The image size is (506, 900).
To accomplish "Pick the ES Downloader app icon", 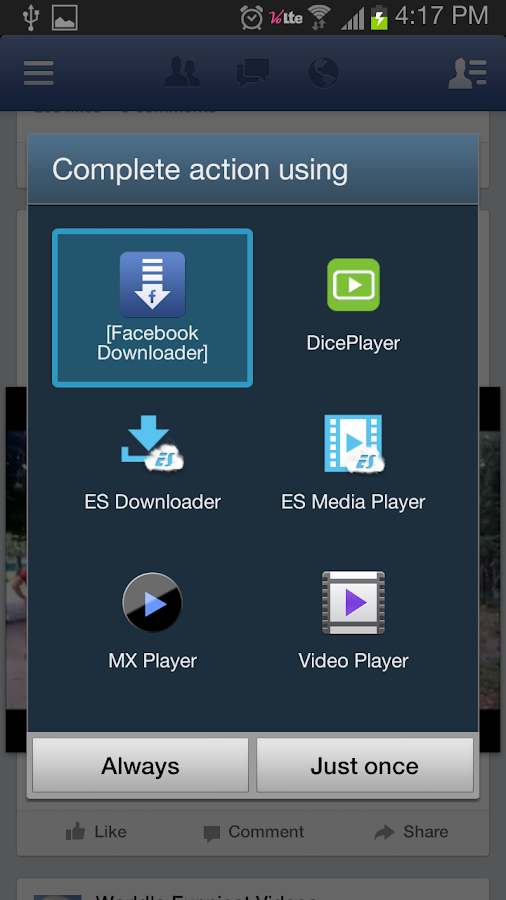I will (x=153, y=443).
